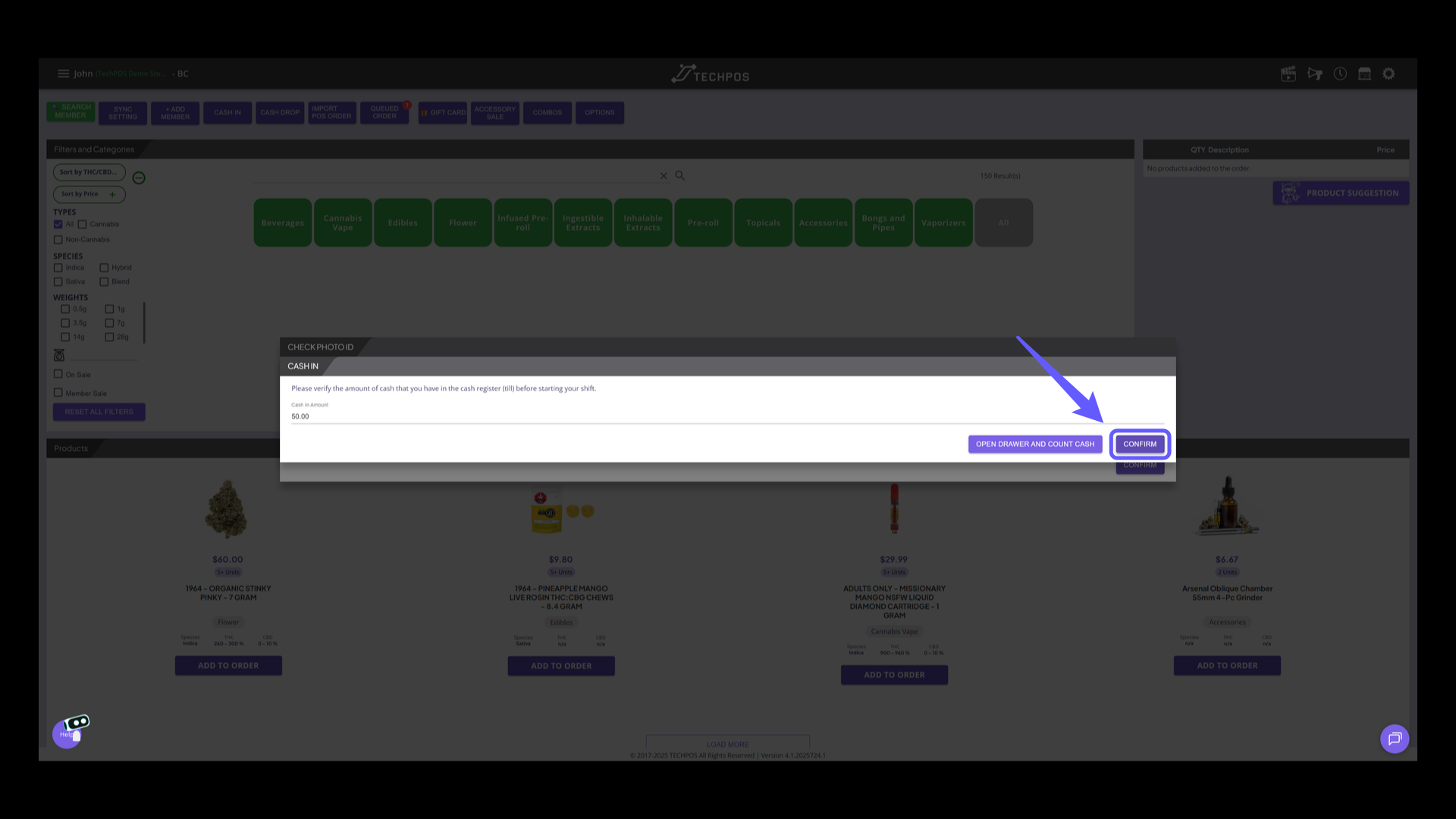Click the Product Suggestion robot icon
The height and width of the screenshot is (819, 1456).
click(1290, 193)
